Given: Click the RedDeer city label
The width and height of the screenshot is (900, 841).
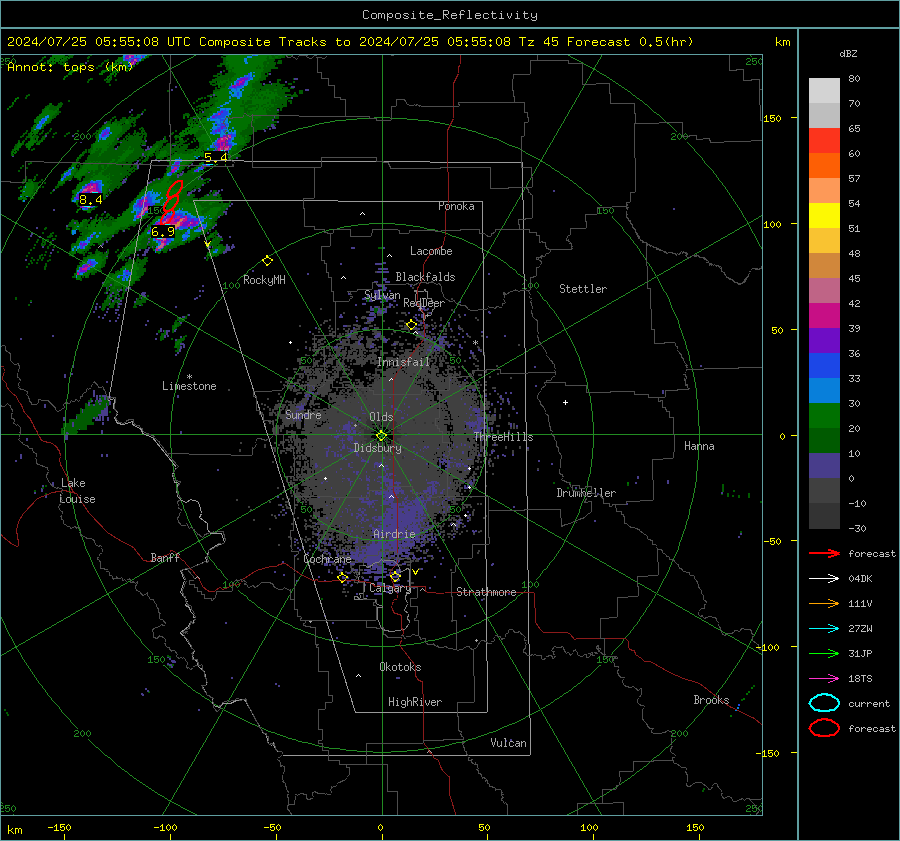Looking at the screenshot, I should coord(424,303).
